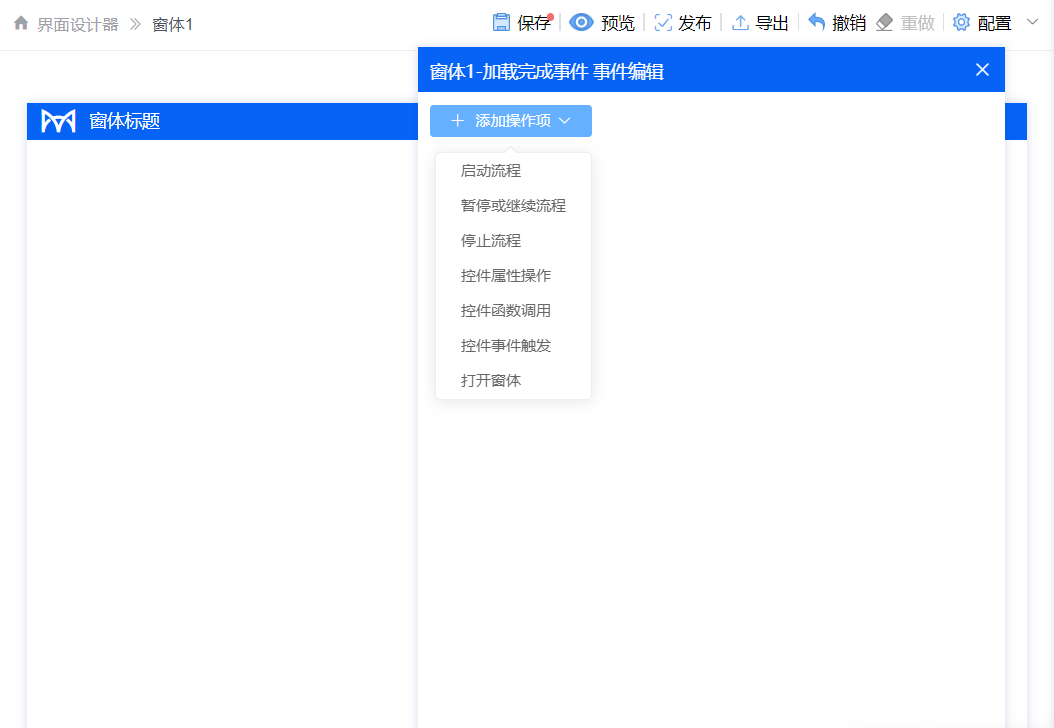
Task: Open 配置 (Configure) settings gear
Action: [961, 21]
